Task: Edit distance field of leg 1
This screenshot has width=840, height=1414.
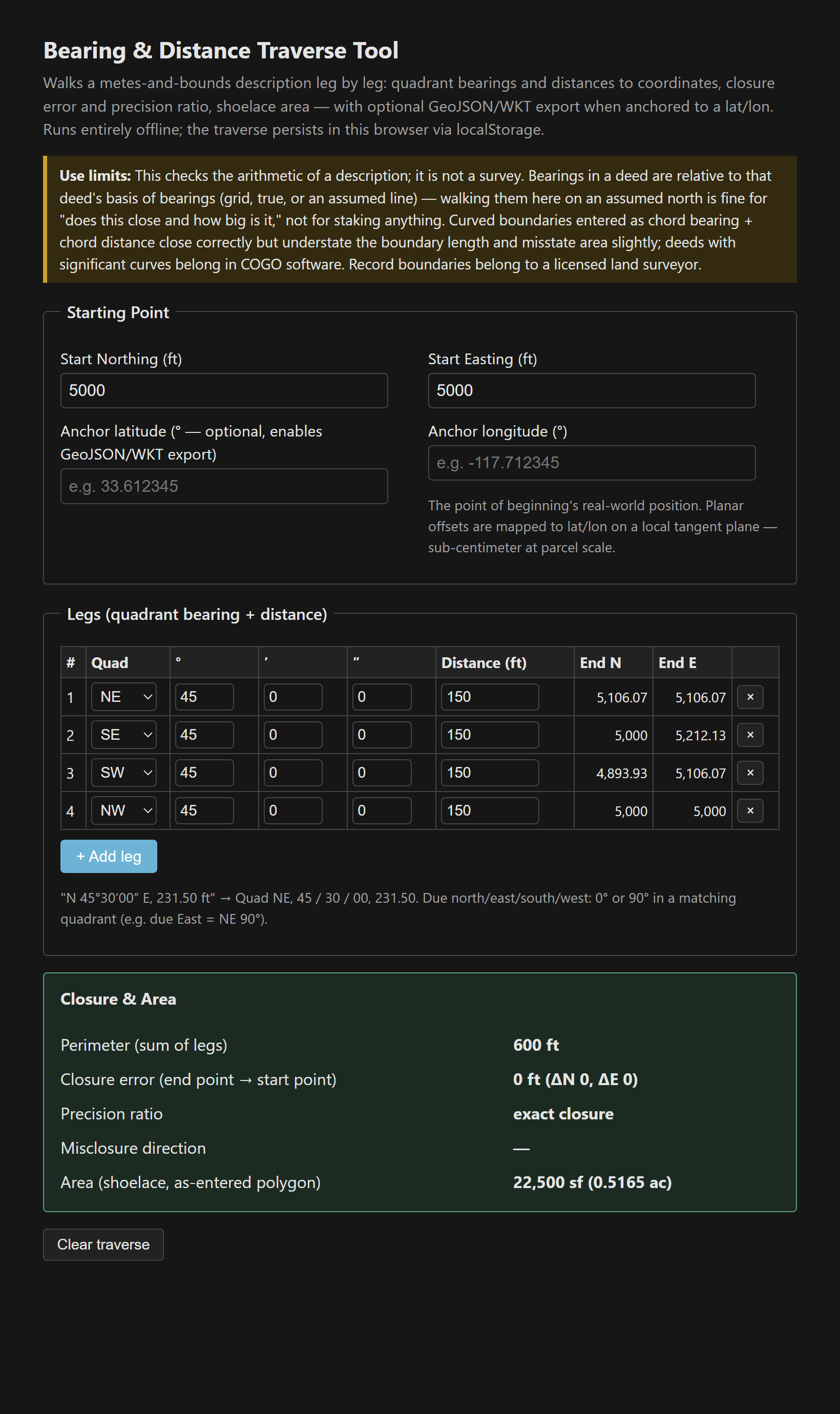Action: click(490, 697)
